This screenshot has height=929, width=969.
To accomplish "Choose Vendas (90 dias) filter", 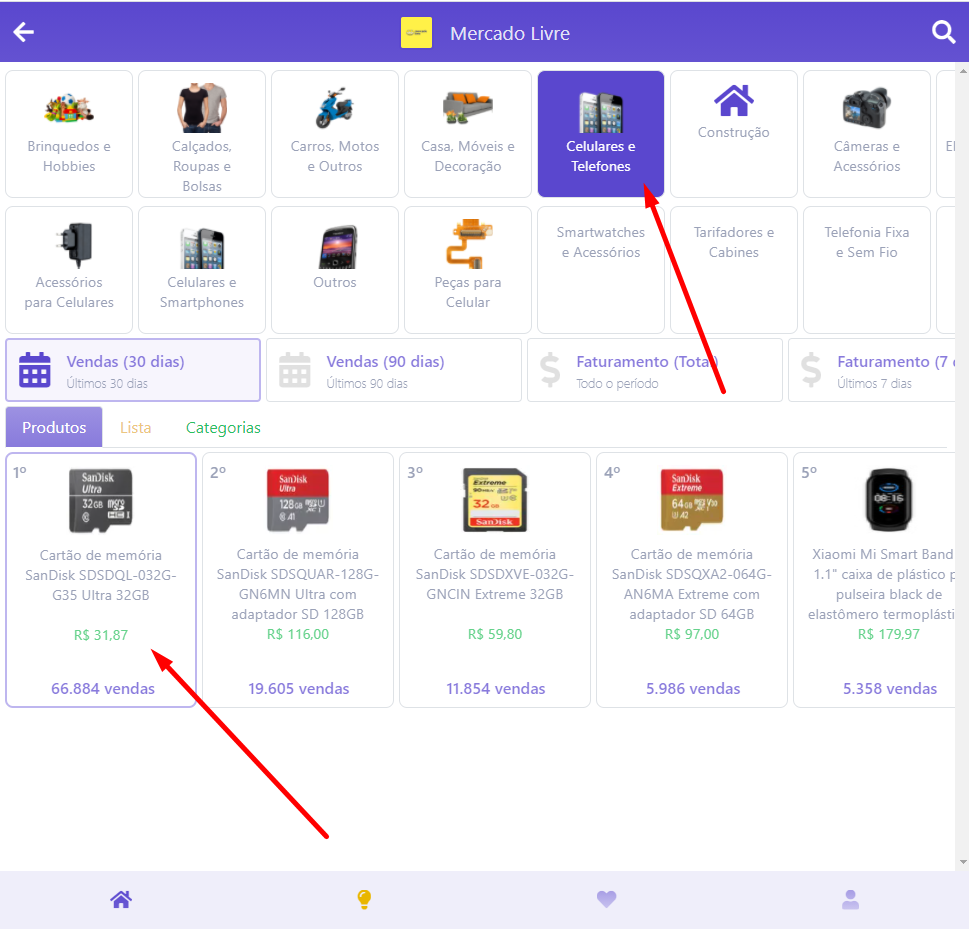I will tap(394, 370).
